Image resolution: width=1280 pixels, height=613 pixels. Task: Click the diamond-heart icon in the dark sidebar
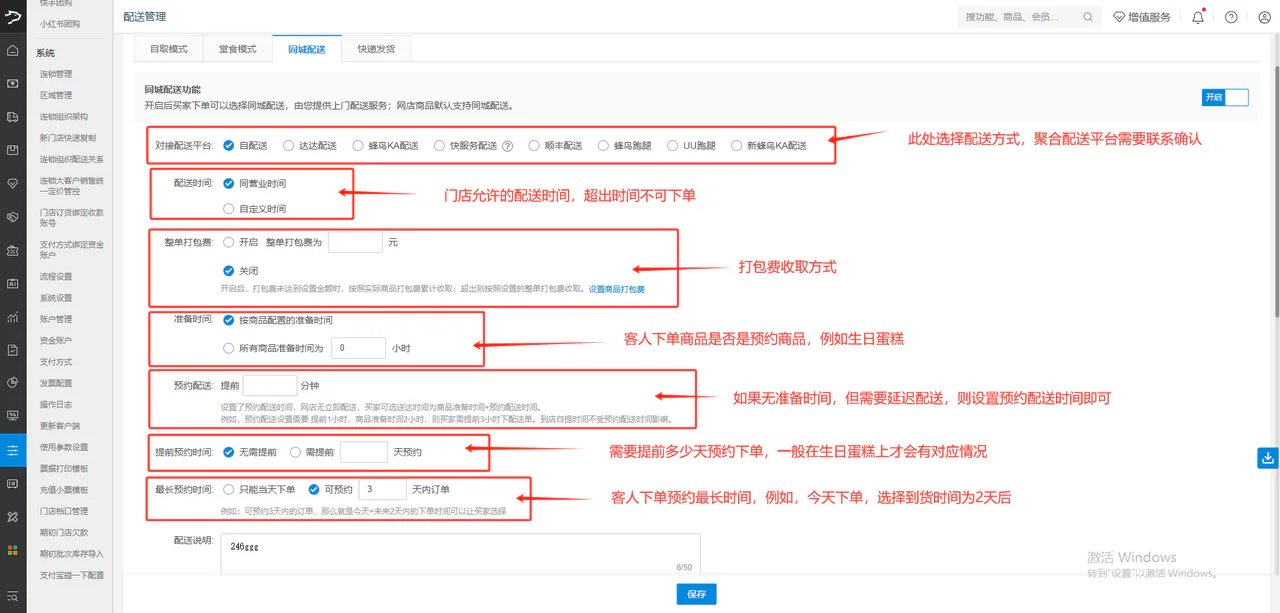point(13,184)
